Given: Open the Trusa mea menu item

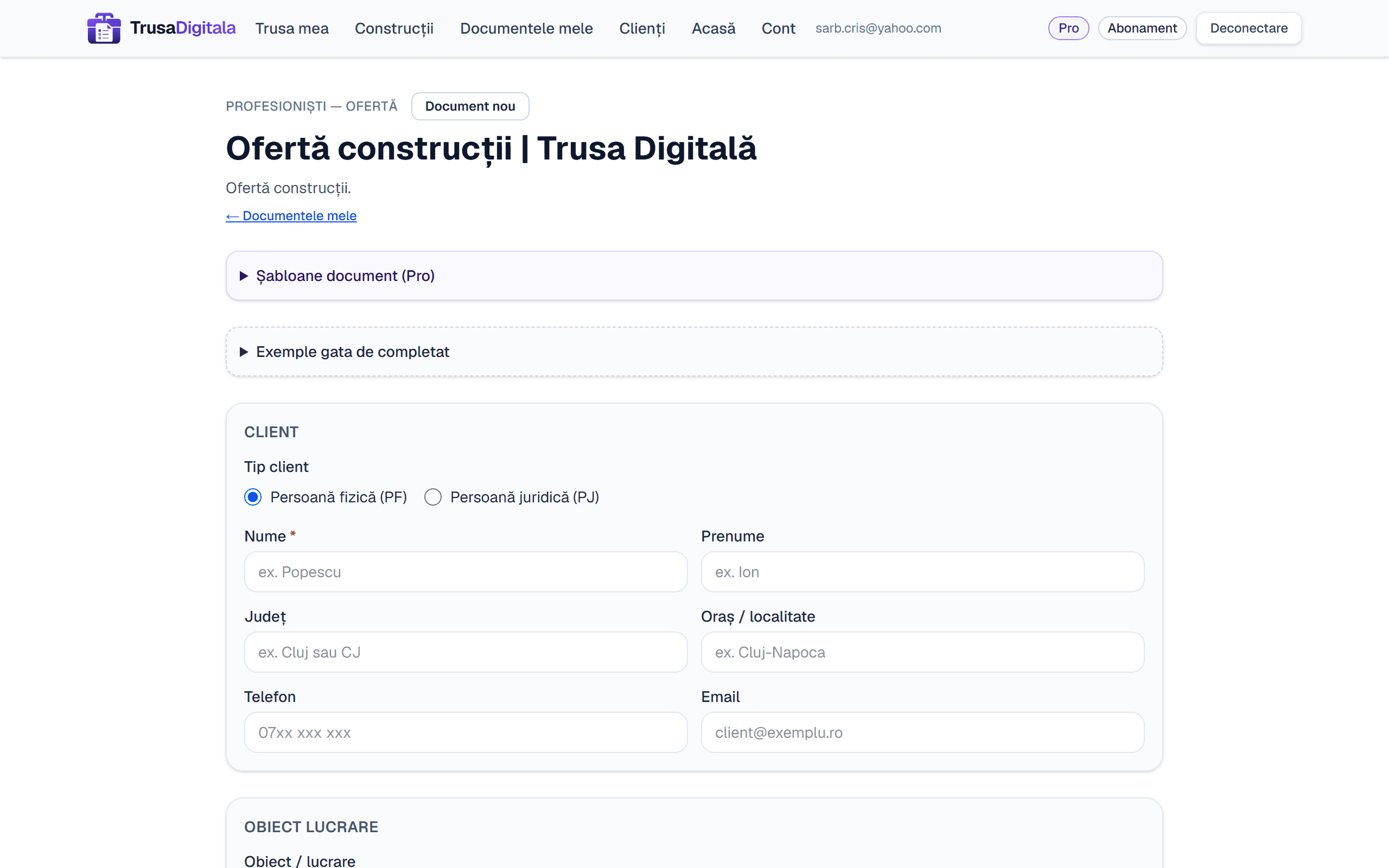Looking at the screenshot, I should click(x=291, y=28).
